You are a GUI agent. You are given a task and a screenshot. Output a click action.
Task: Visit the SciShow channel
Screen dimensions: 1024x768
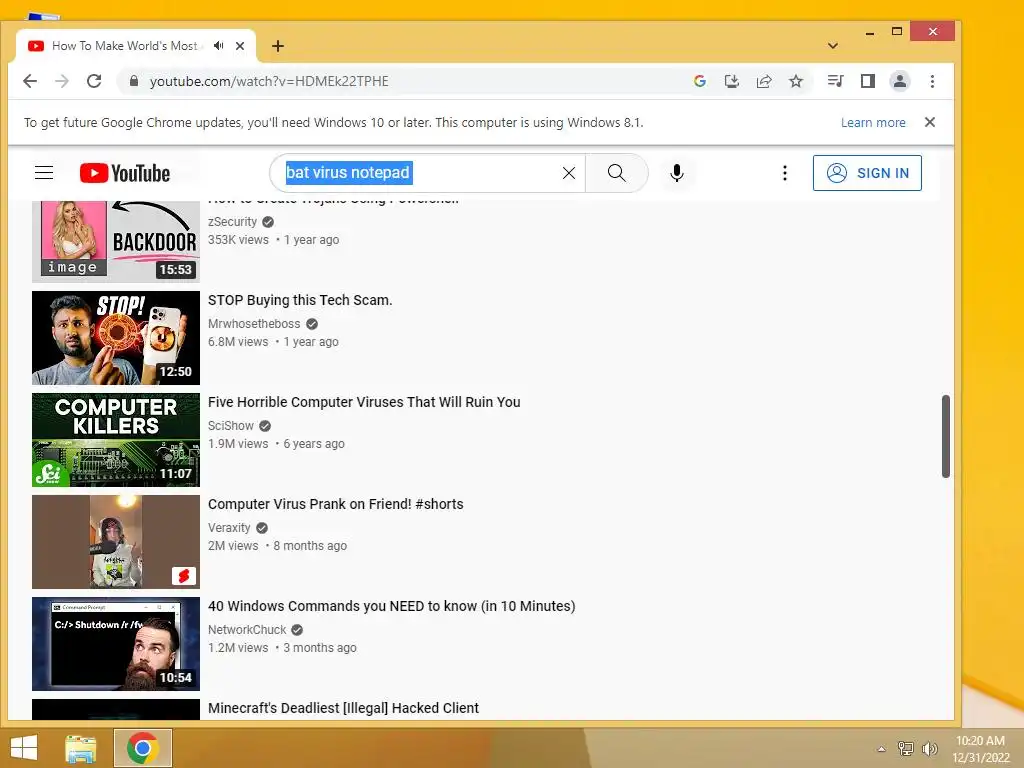coord(231,426)
